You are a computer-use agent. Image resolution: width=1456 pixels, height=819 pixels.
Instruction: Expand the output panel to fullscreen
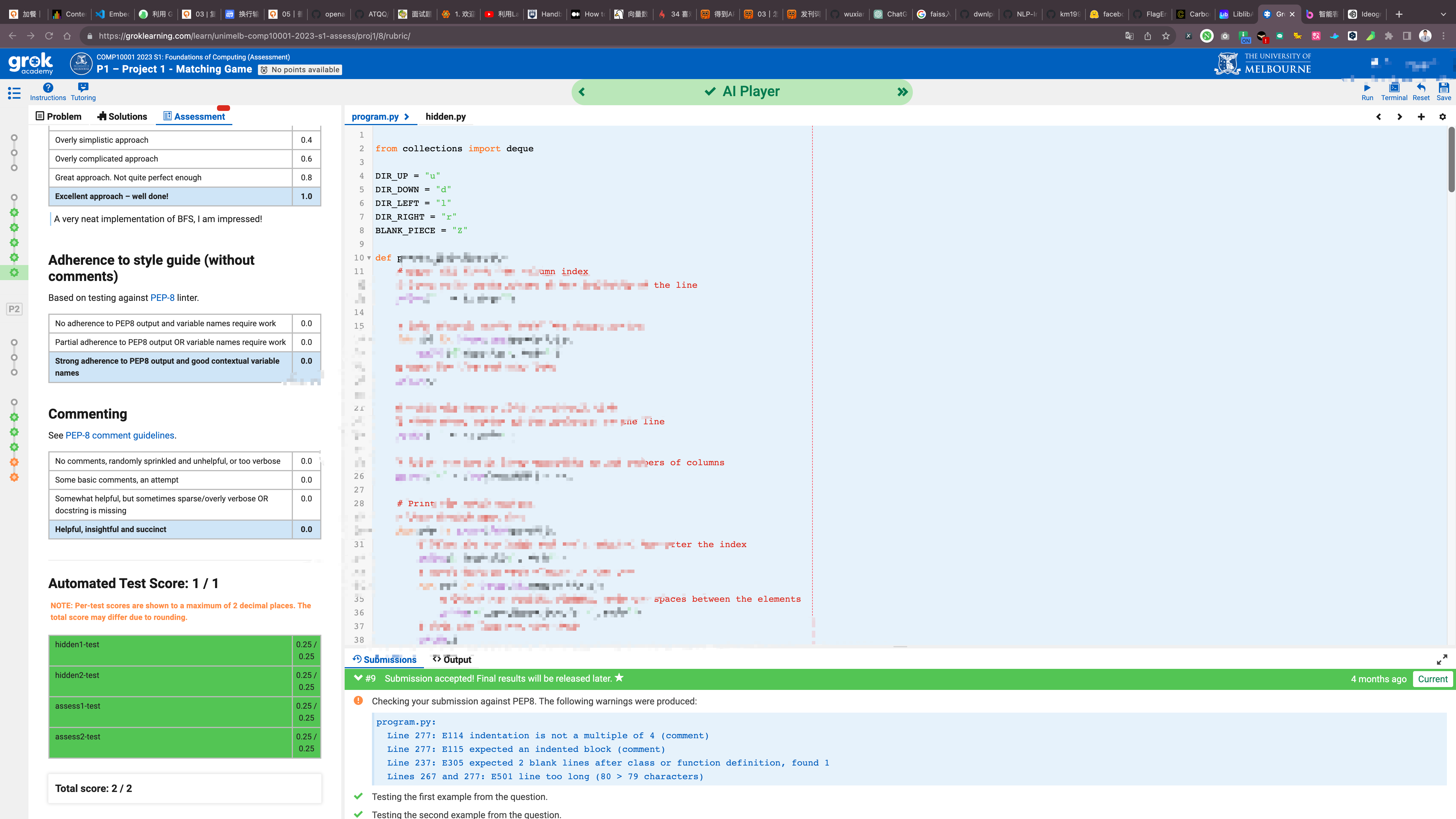pos(1442,660)
